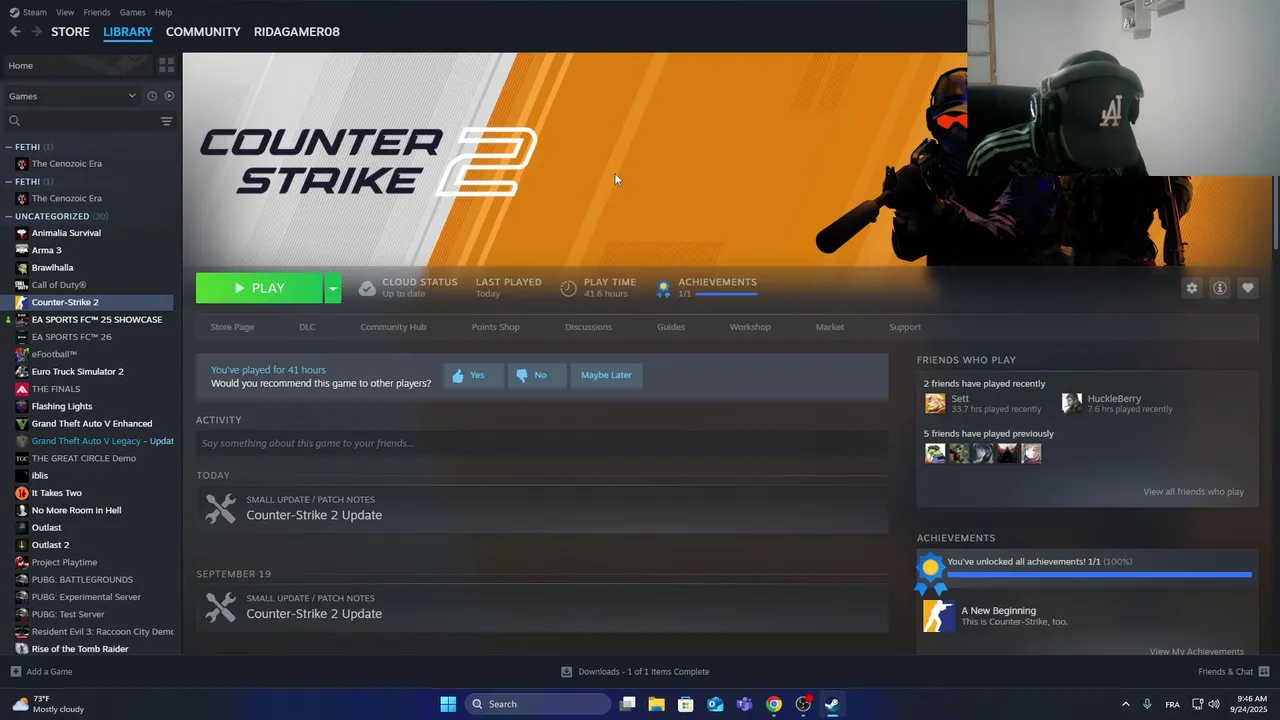Click Sett's friend avatar

935,403
